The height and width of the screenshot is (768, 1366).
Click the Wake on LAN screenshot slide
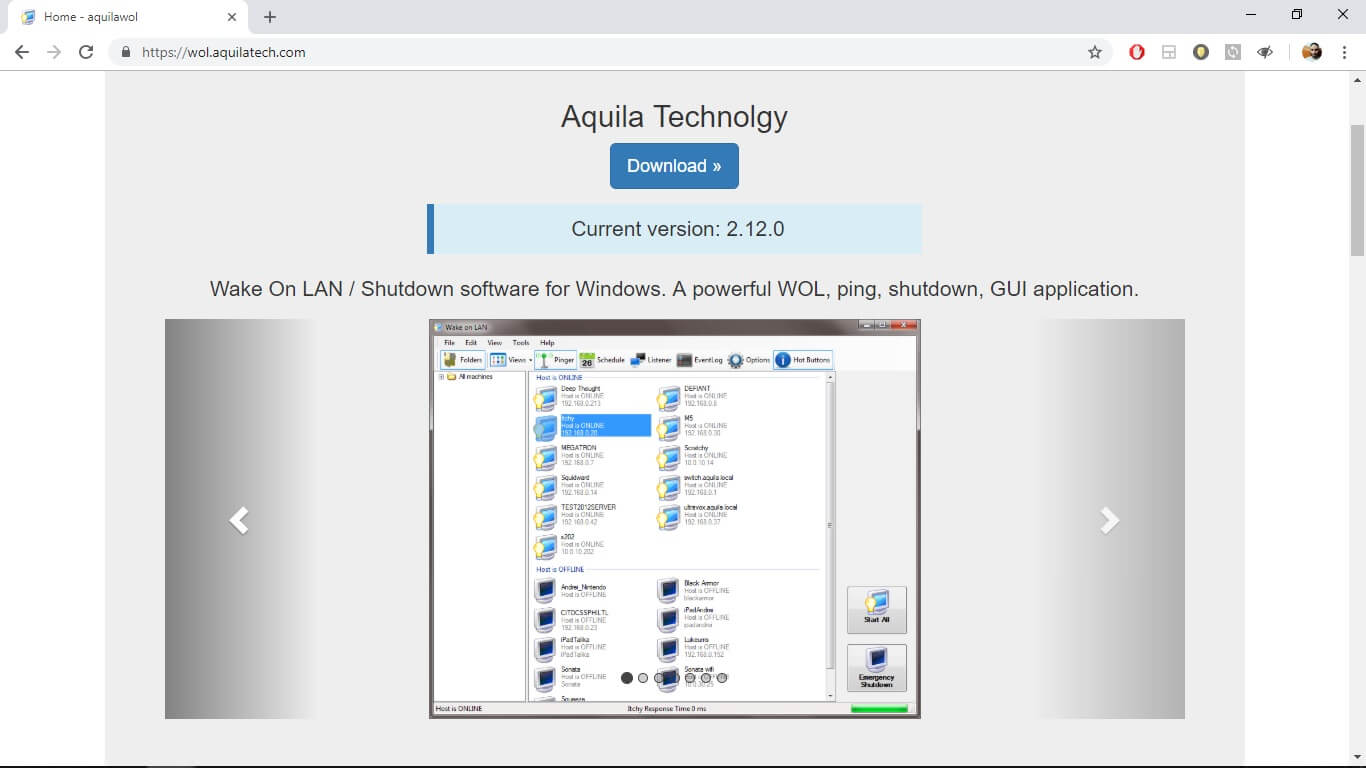click(675, 519)
